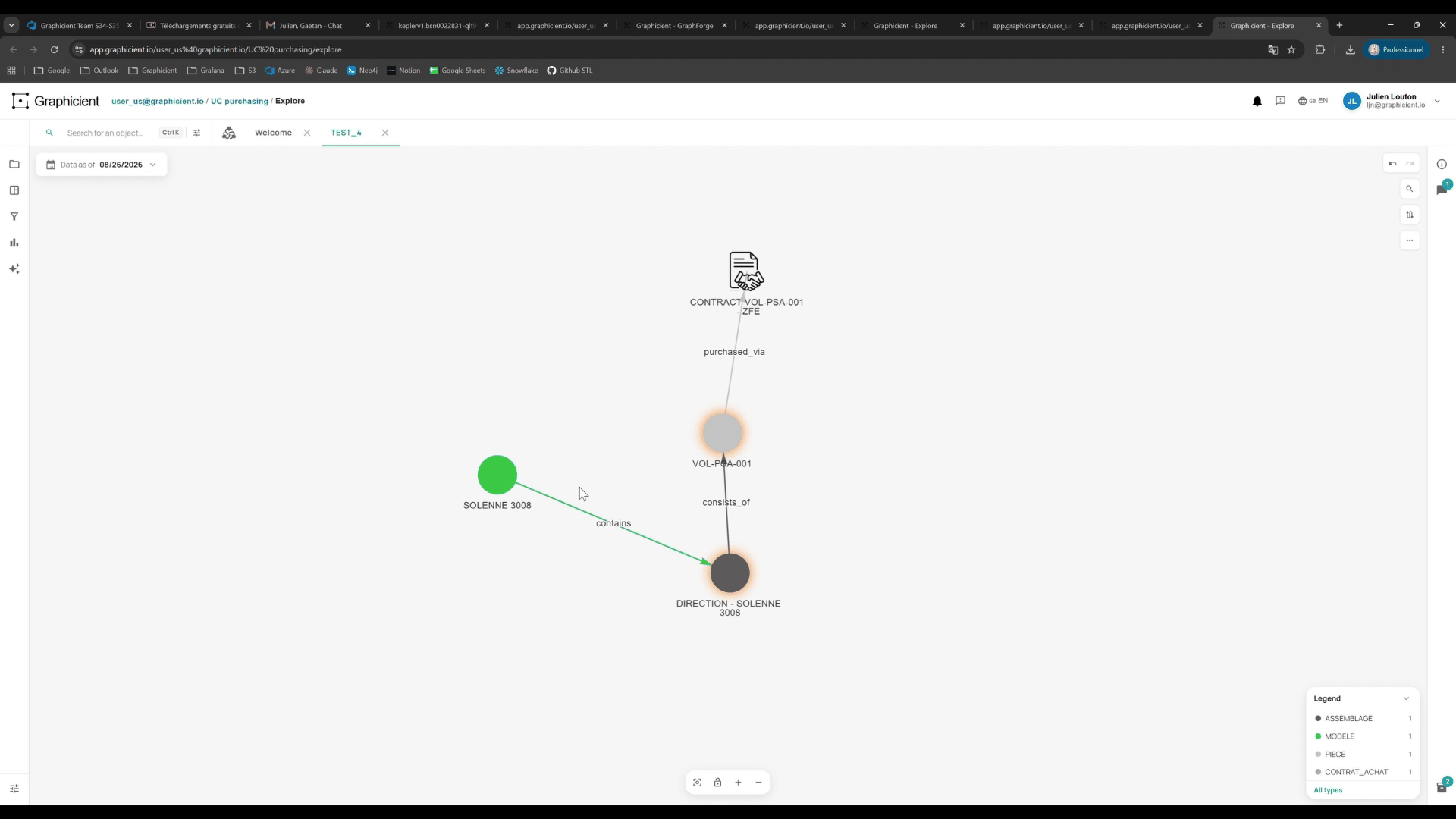Open UC purchasing breadcrumb link

[240, 101]
